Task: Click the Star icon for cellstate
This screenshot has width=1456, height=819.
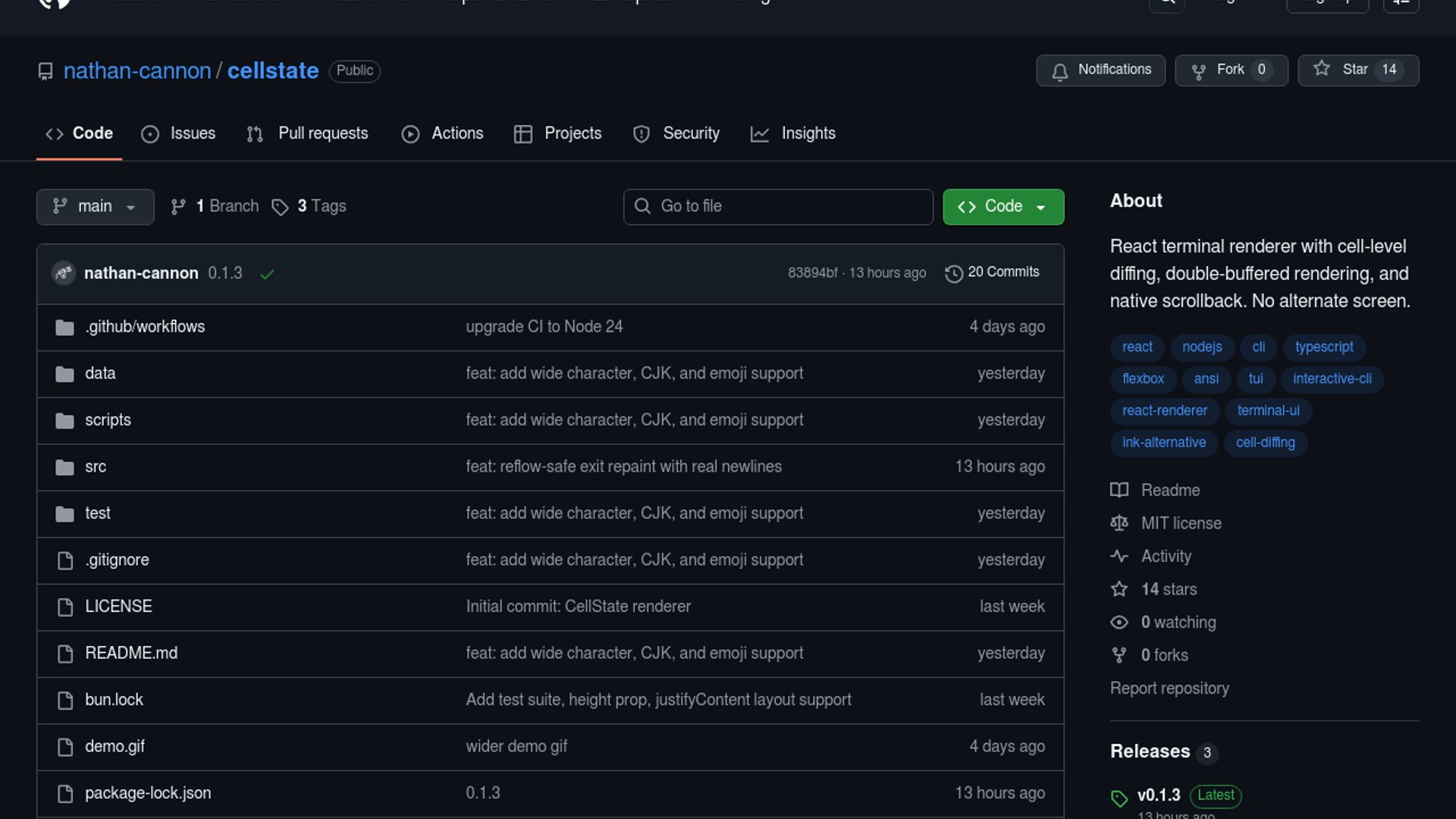Action: 1322,69
